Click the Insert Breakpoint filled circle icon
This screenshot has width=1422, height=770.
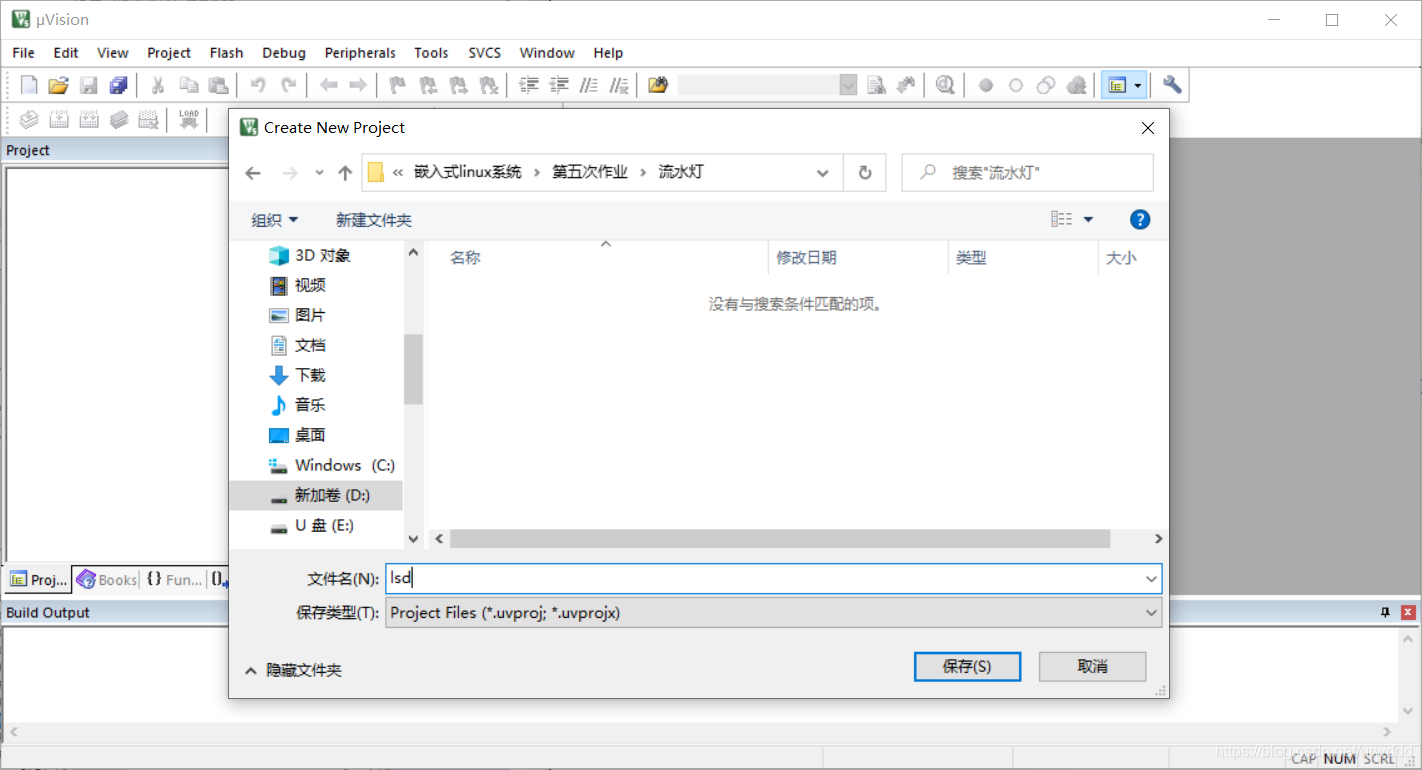coord(985,85)
